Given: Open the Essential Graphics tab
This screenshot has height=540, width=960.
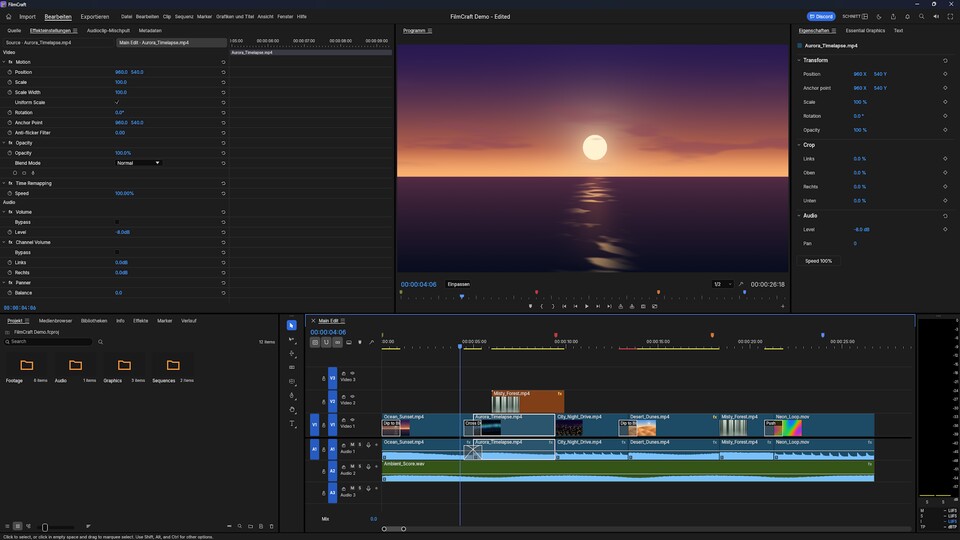Looking at the screenshot, I should (865, 31).
